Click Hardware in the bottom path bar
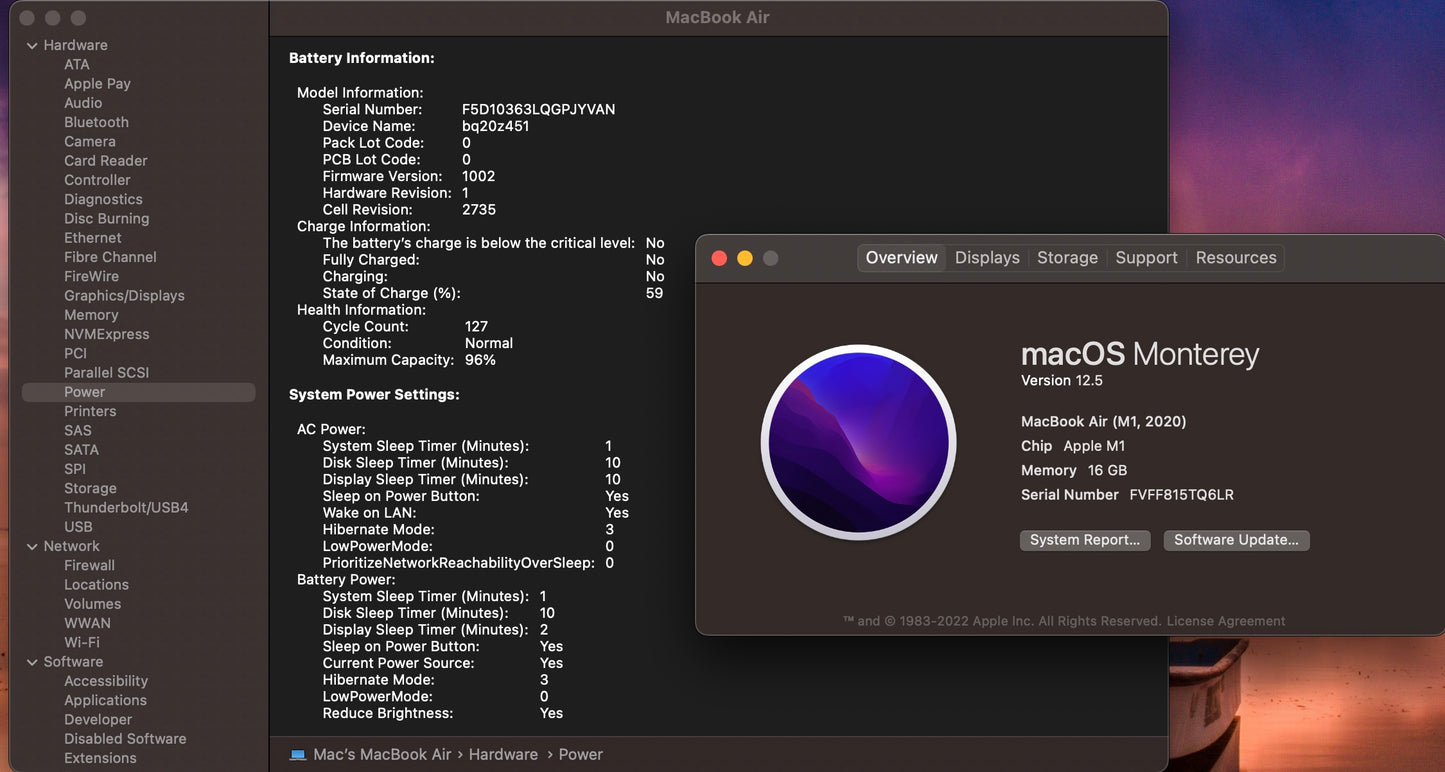This screenshot has height=772, width=1445. (x=503, y=755)
